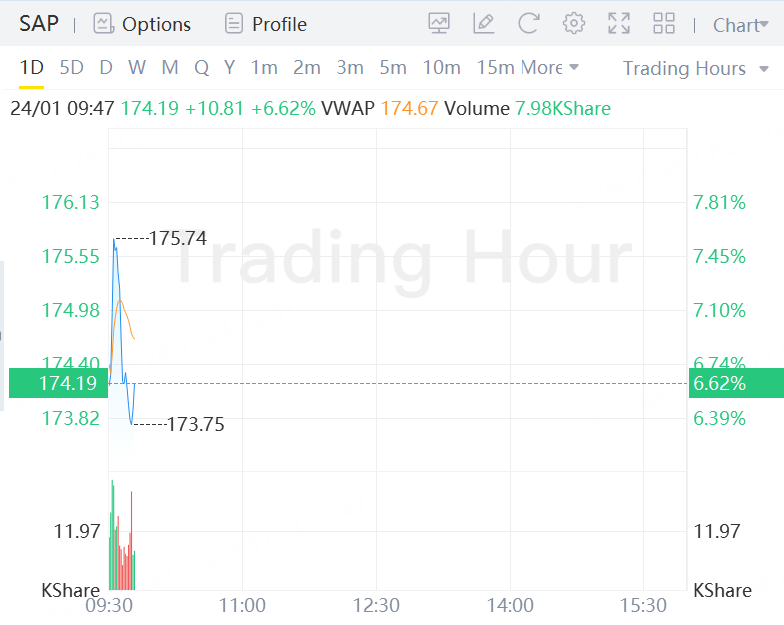Open the Profile page icon
784x625 pixels.
pyautogui.click(x=234, y=24)
